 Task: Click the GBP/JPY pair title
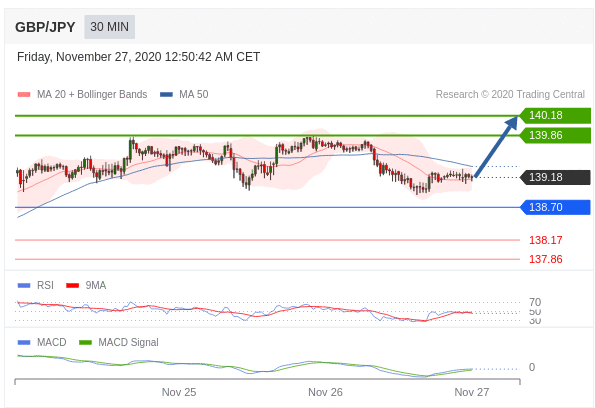45,27
